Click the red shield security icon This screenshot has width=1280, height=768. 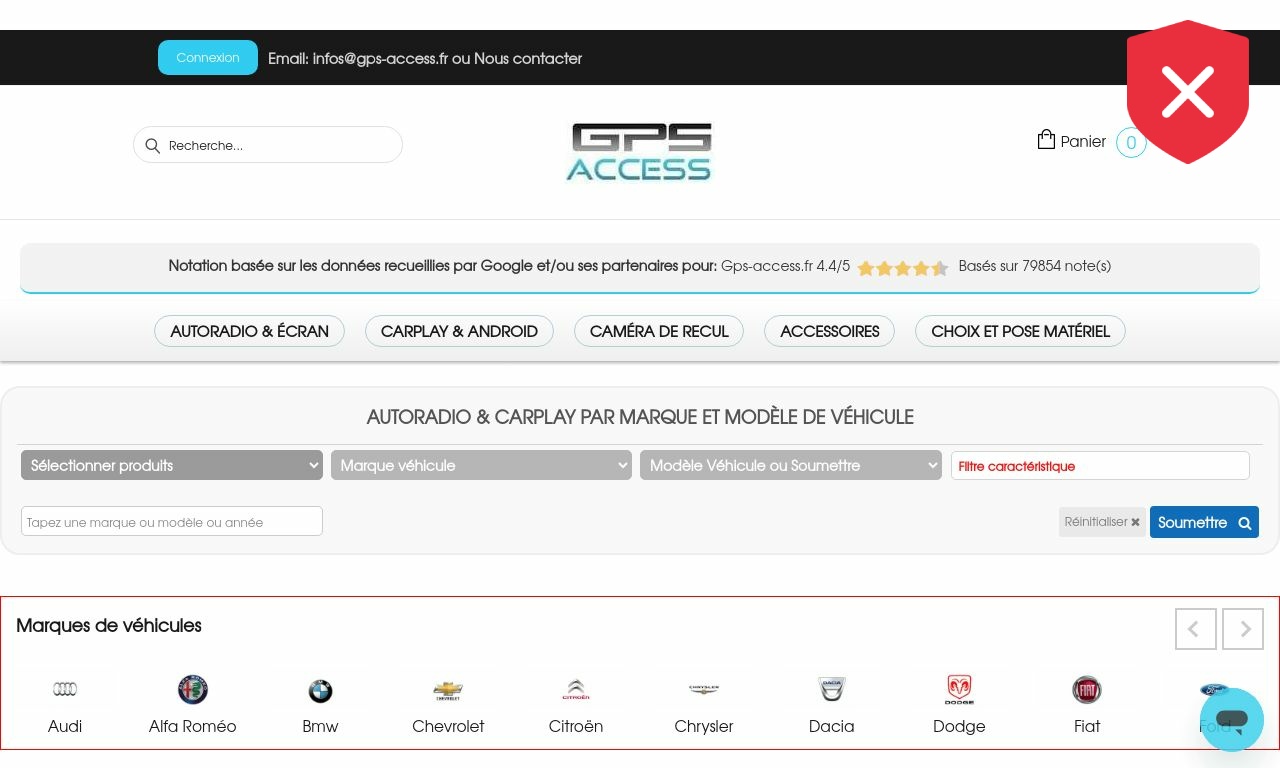coord(1188,92)
